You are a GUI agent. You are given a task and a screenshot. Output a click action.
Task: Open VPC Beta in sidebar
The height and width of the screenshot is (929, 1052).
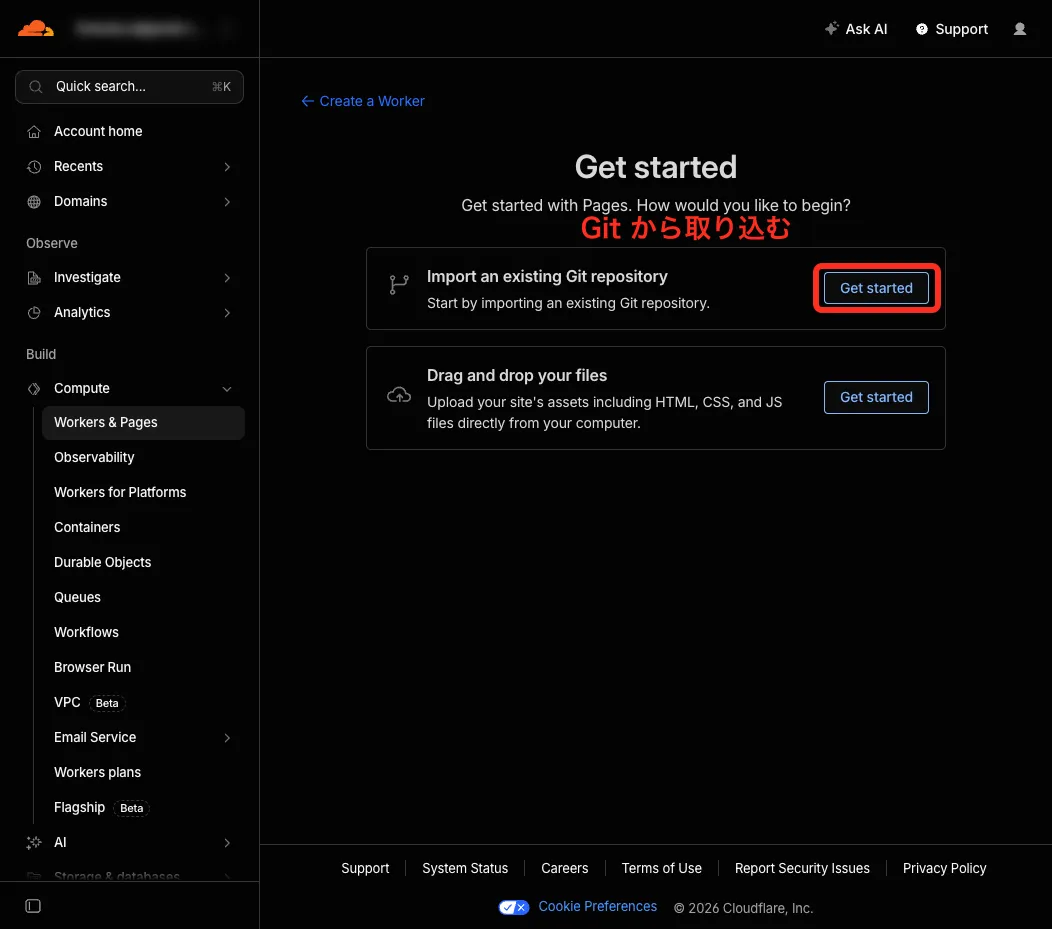click(x=89, y=702)
